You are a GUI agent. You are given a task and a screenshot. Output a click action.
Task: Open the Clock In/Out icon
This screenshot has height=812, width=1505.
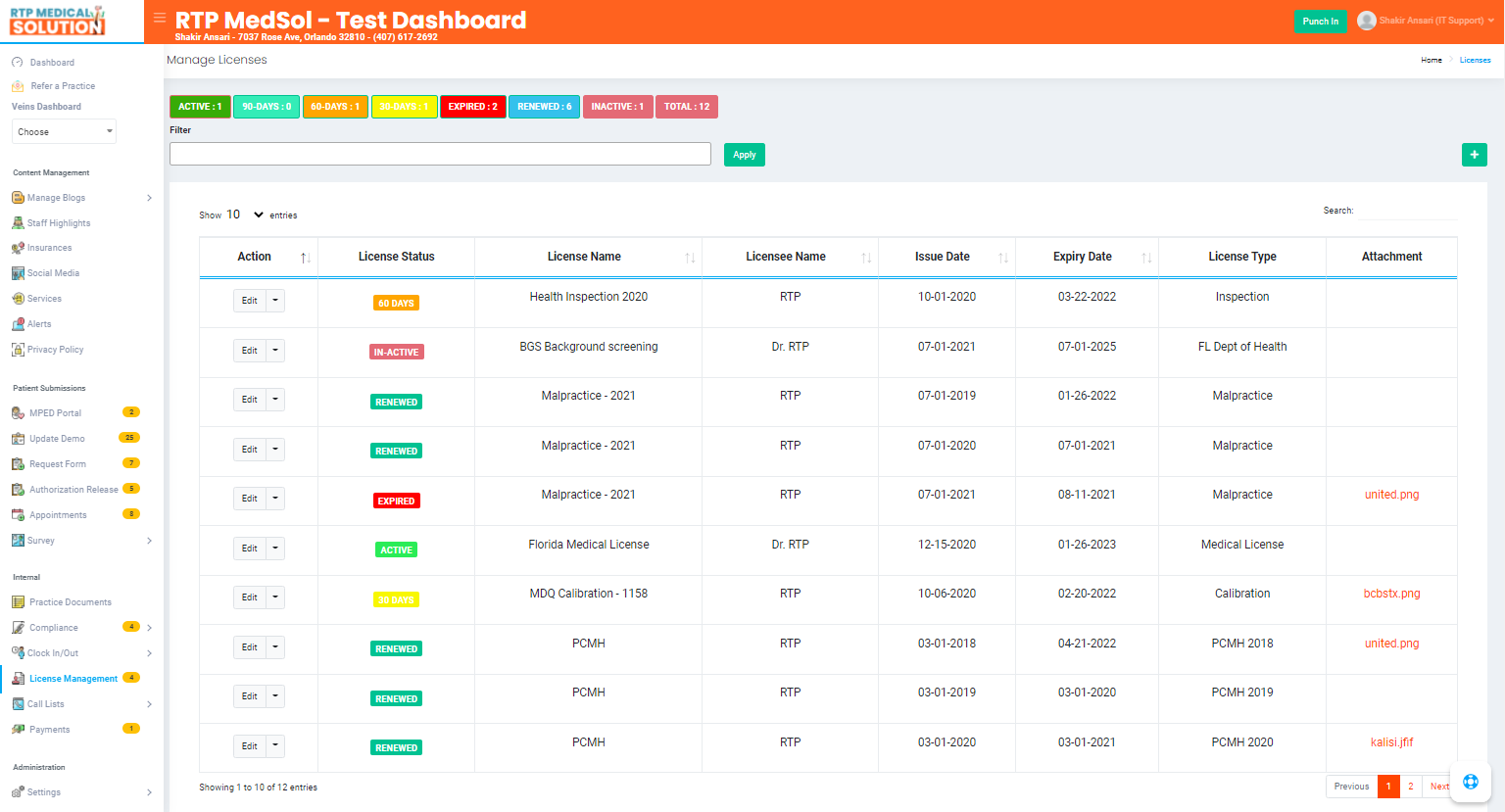point(18,653)
